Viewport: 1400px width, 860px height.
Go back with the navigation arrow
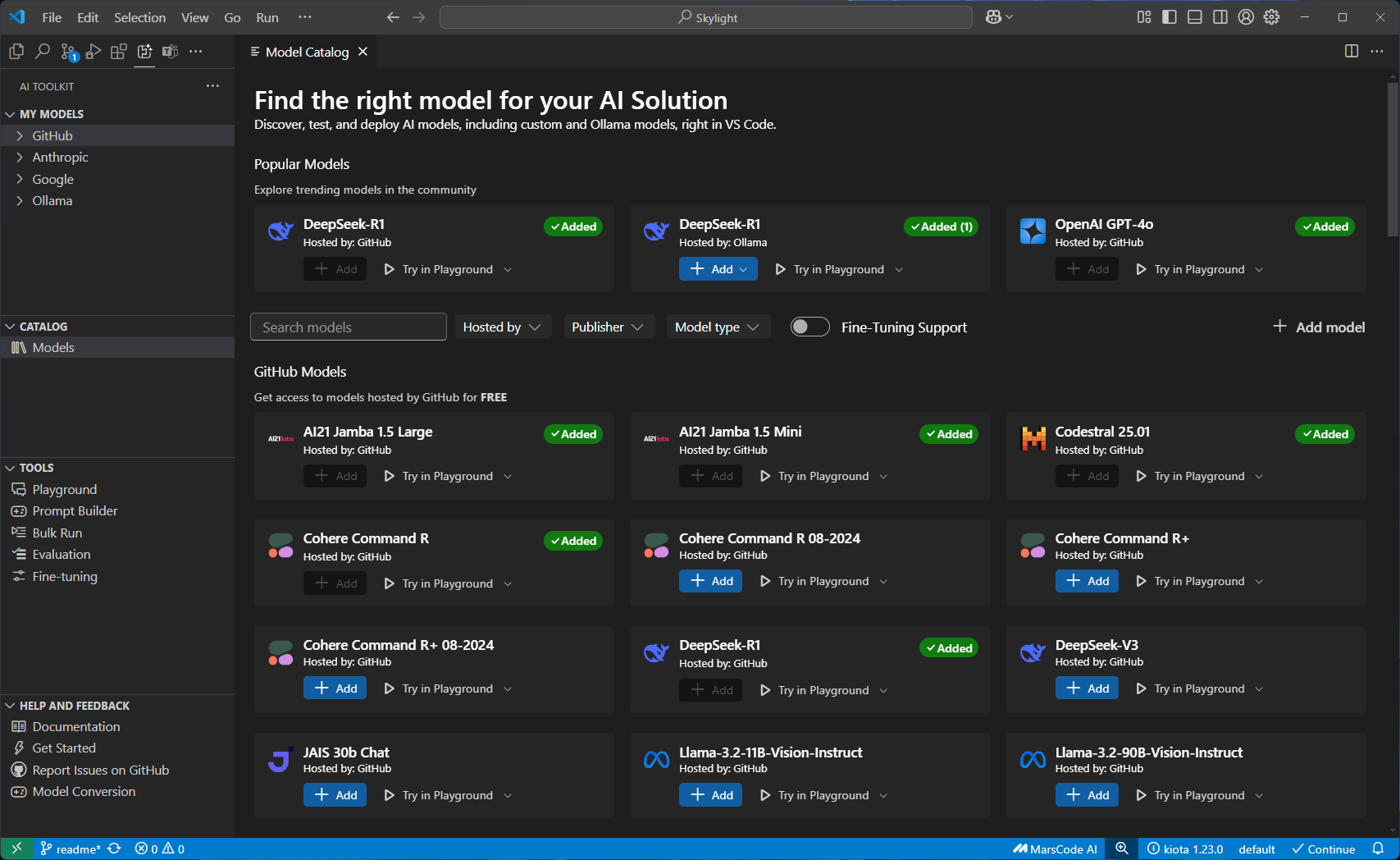(x=393, y=17)
